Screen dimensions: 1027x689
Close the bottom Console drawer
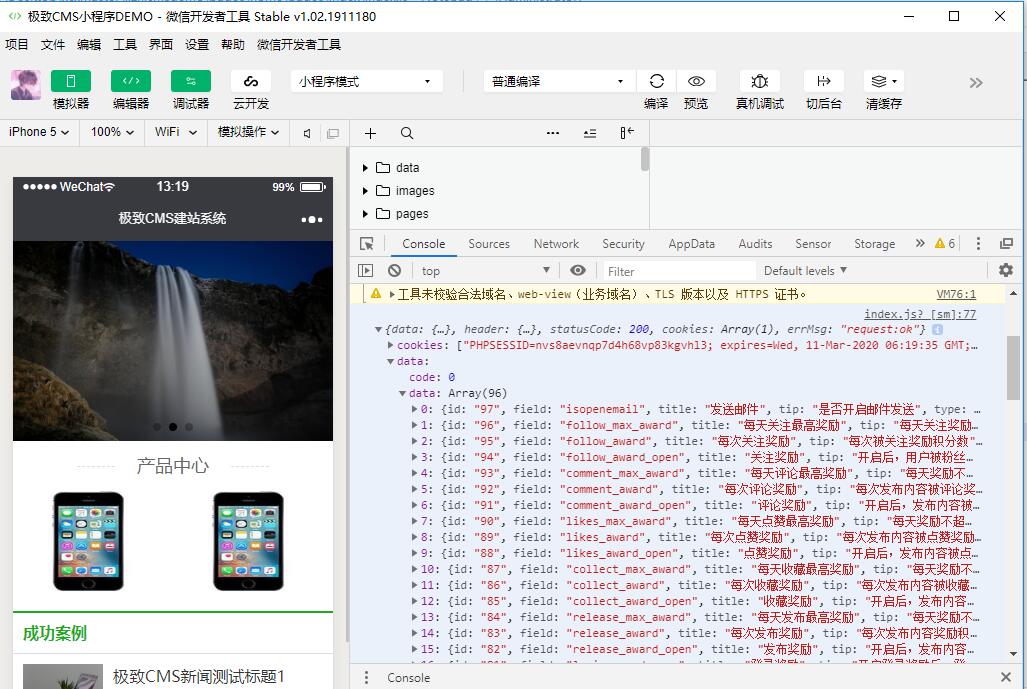click(x=1005, y=677)
